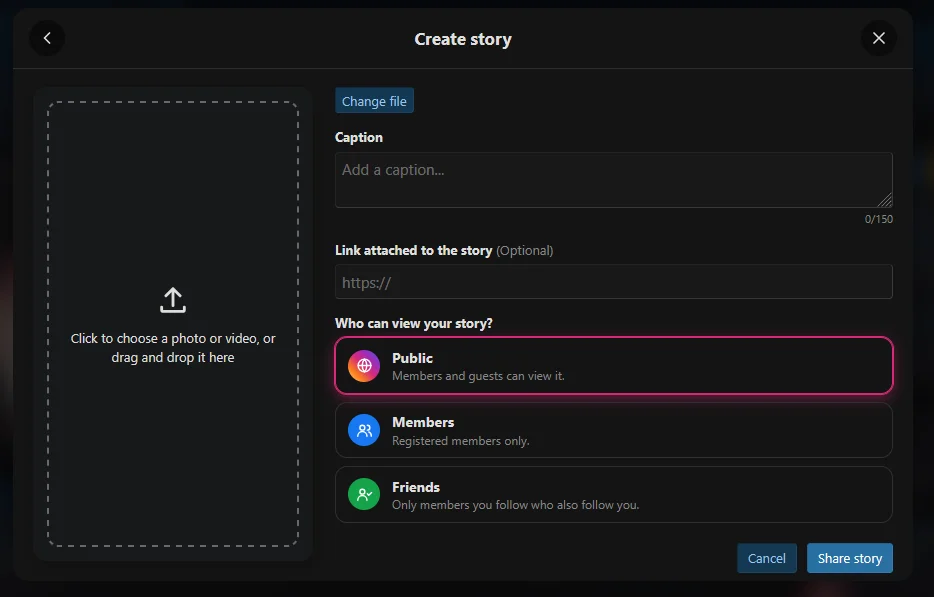Click the Friends person-check icon

coord(364,495)
